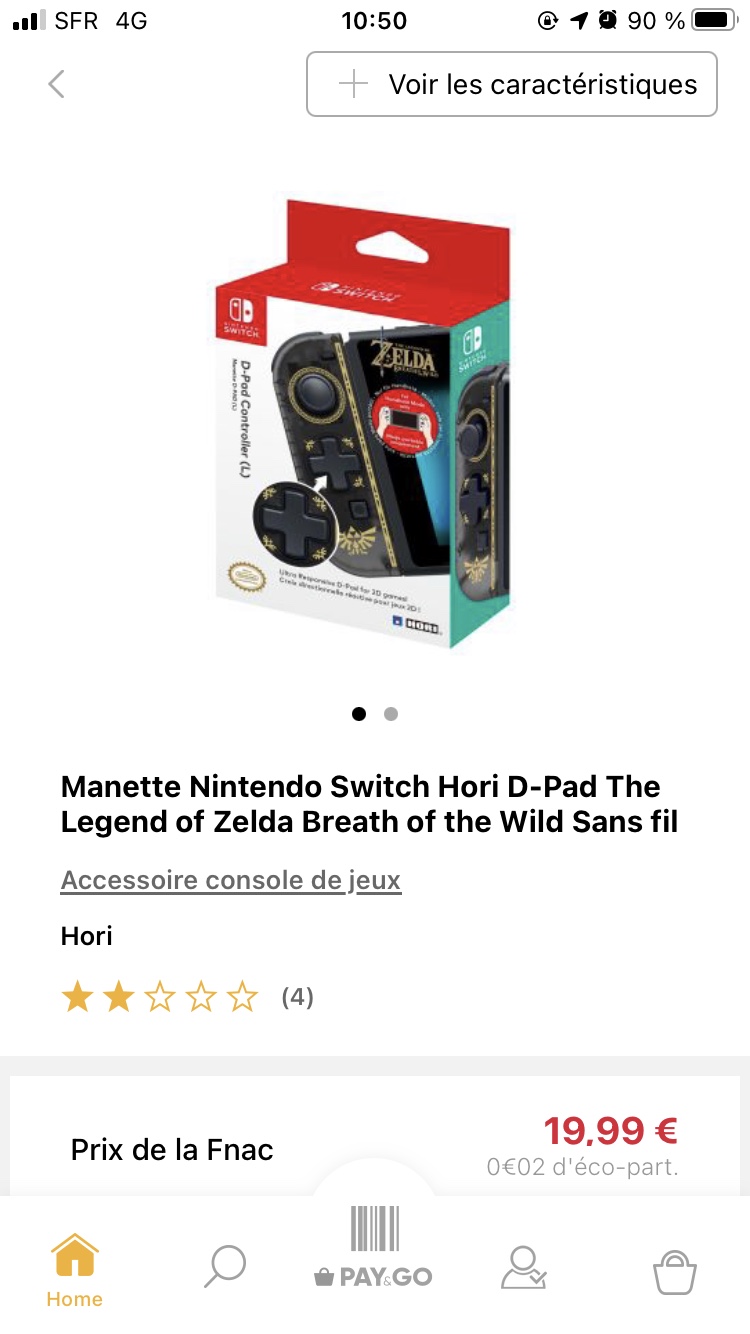Viewport: 750px width, 1334px height.
Task: Open the (4) reviews count
Action: point(297,997)
